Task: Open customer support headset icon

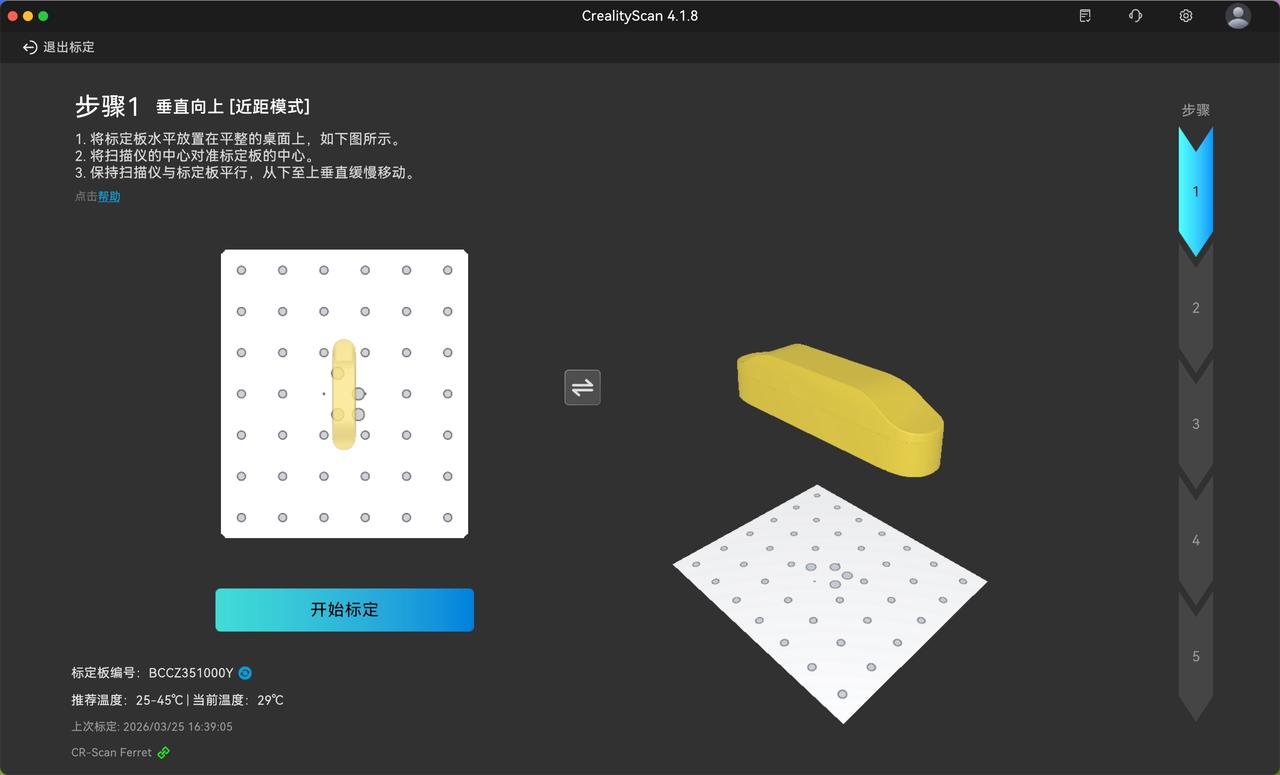Action: [x=1135, y=16]
